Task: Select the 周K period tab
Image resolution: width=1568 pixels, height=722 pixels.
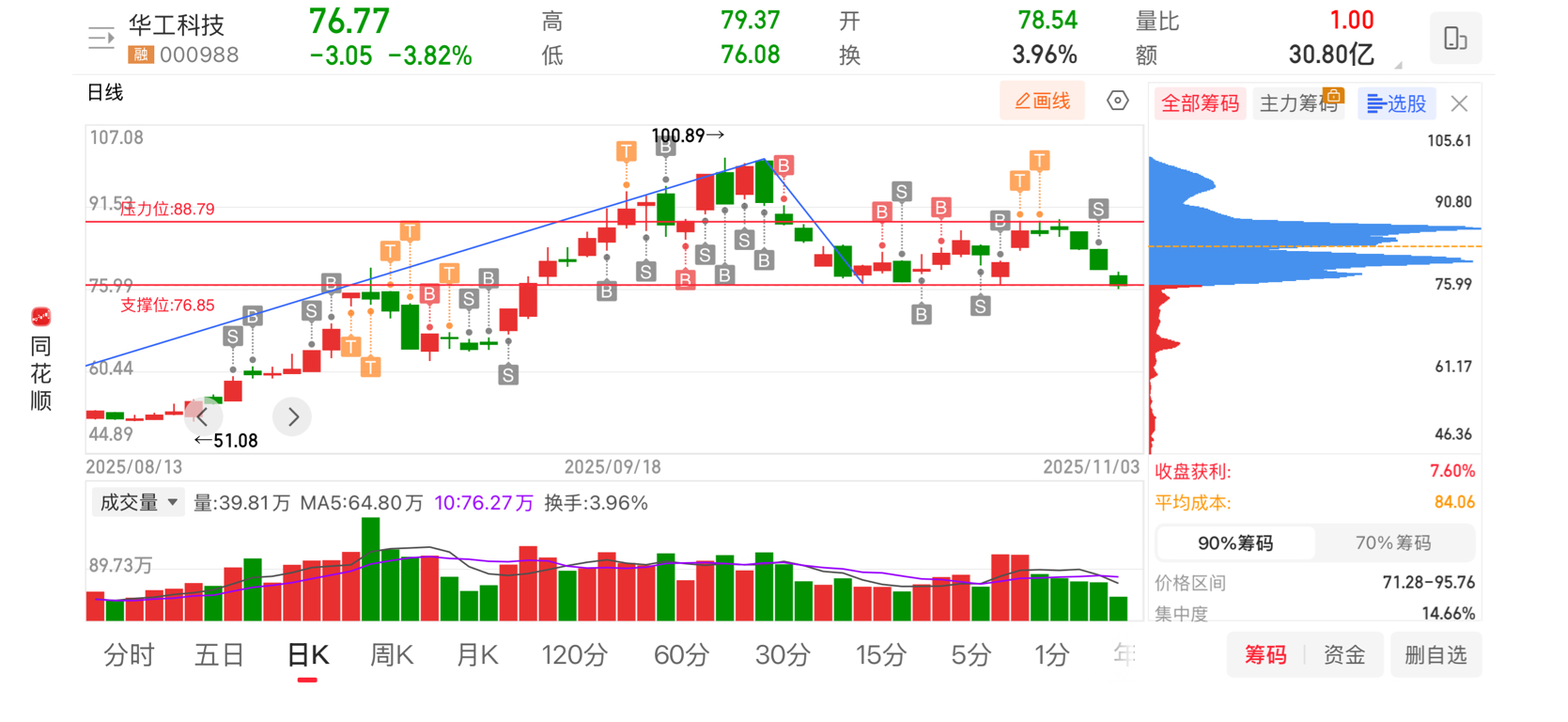Action: click(392, 655)
